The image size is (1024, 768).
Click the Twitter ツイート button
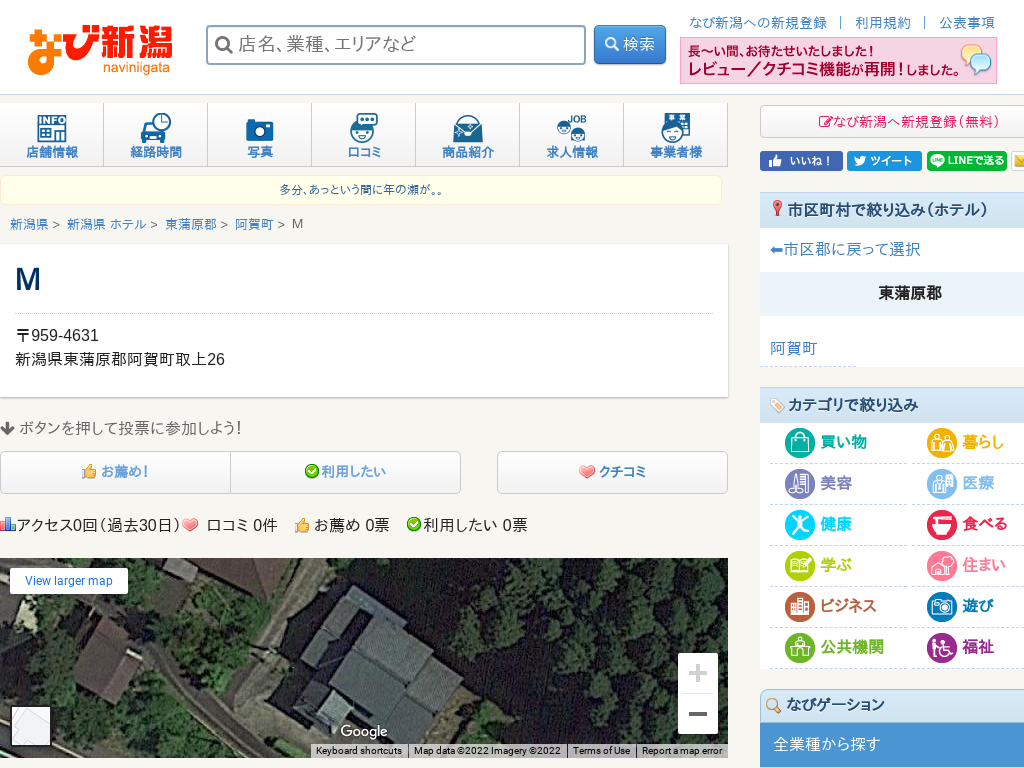(884, 161)
